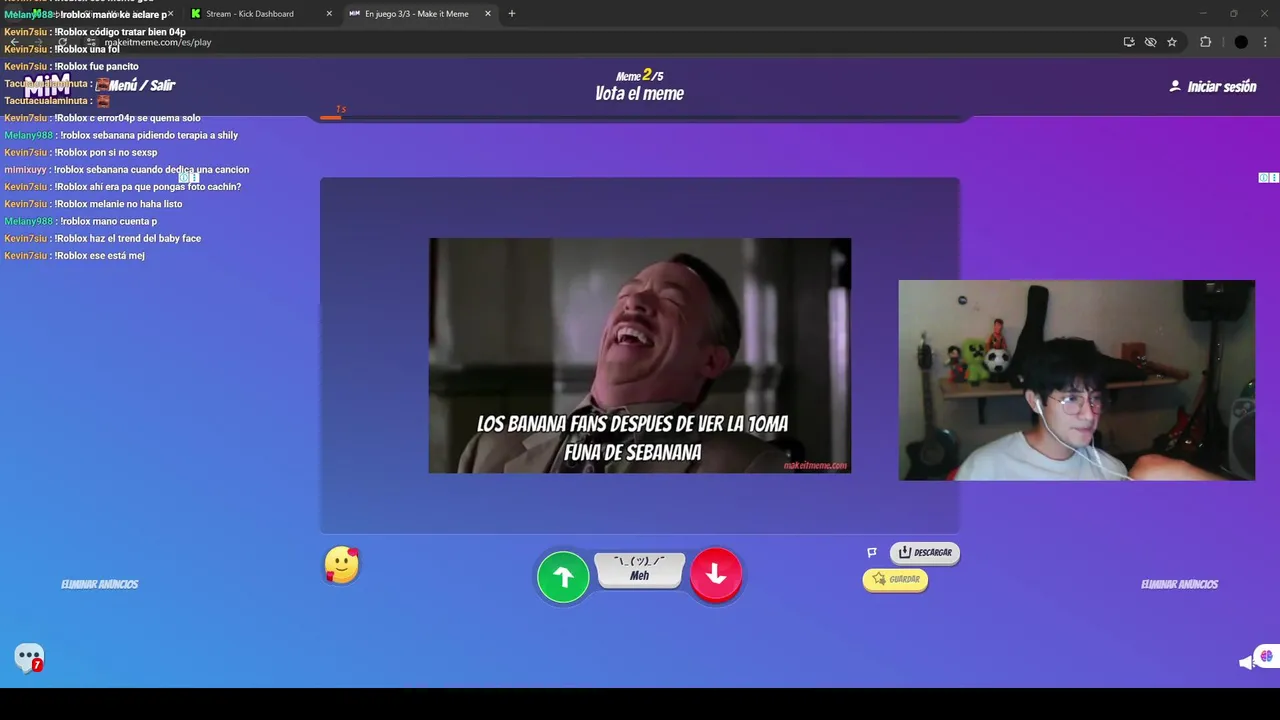
Task: Open site information icon beside URL
Action: click(x=92, y=42)
